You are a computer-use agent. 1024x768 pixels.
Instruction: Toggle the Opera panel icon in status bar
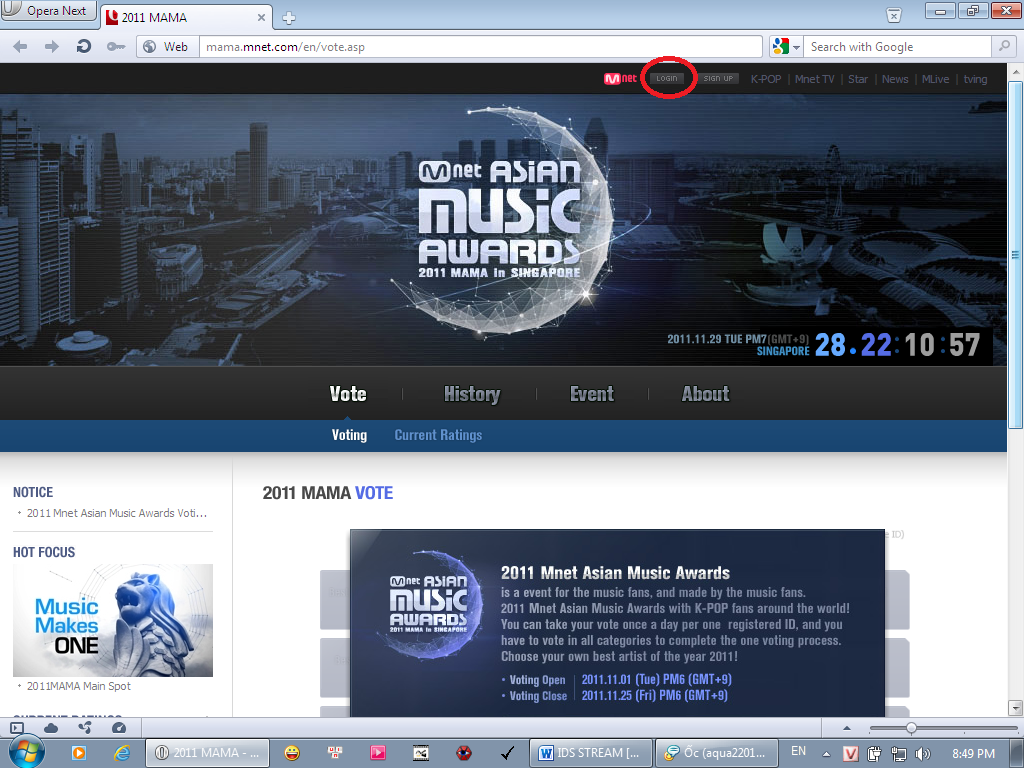18,728
